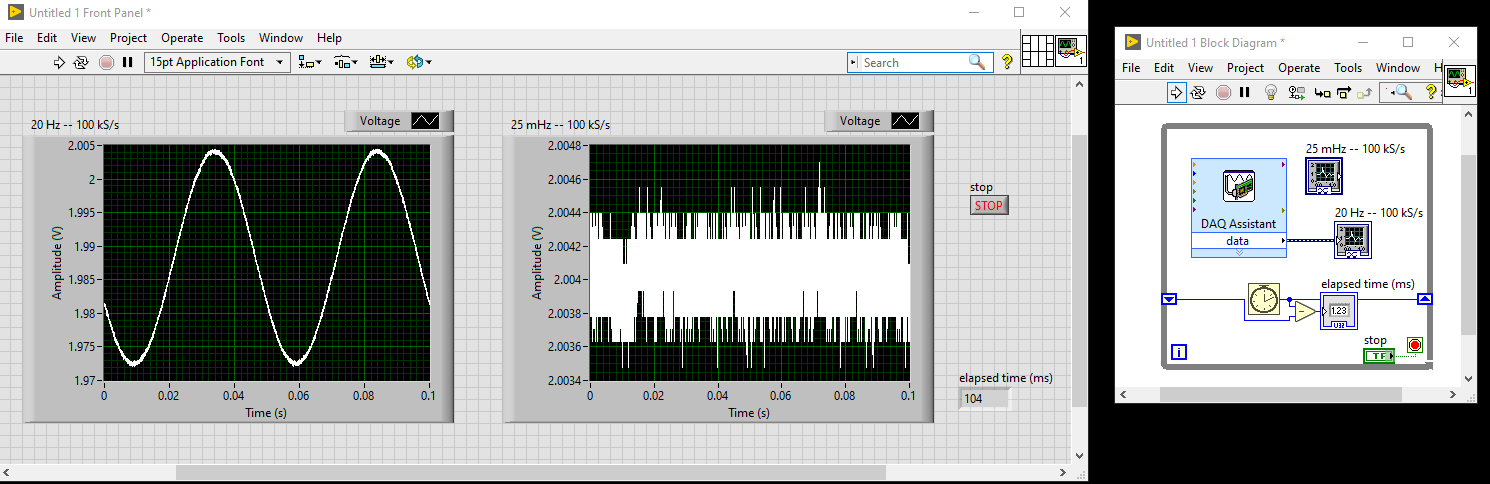Image resolution: width=1490 pixels, height=484 pixels.
Task: Expand the Align Objects dropdown
Action: pos(310,62)
